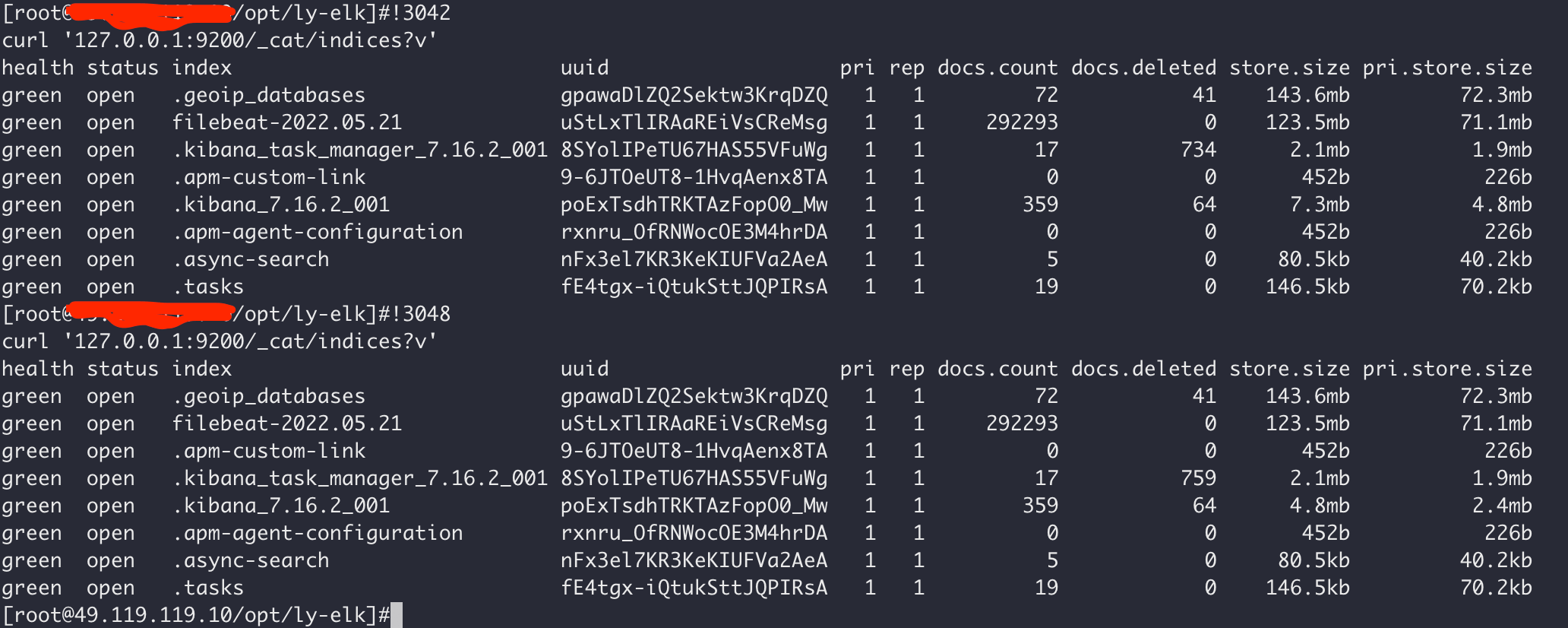This screenshot has width=1568, height=628.
Task: Click second .geoip_databases index name
Action: coord(269,396)
